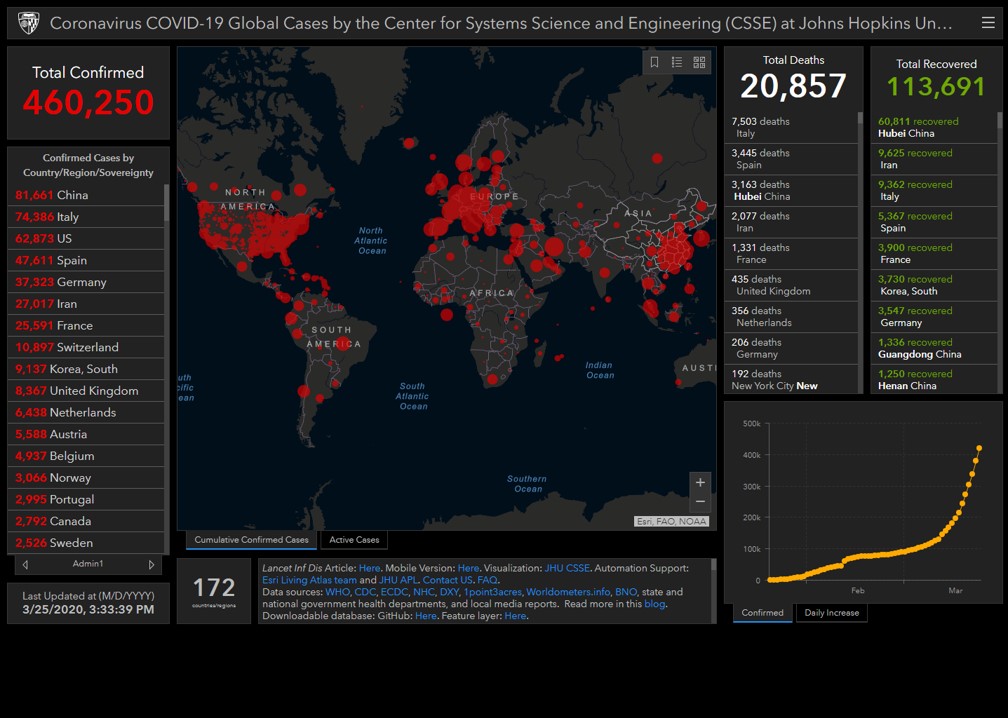Open the FAQ link
Screen dimensions: 1008x718
(x=487, y=580)
